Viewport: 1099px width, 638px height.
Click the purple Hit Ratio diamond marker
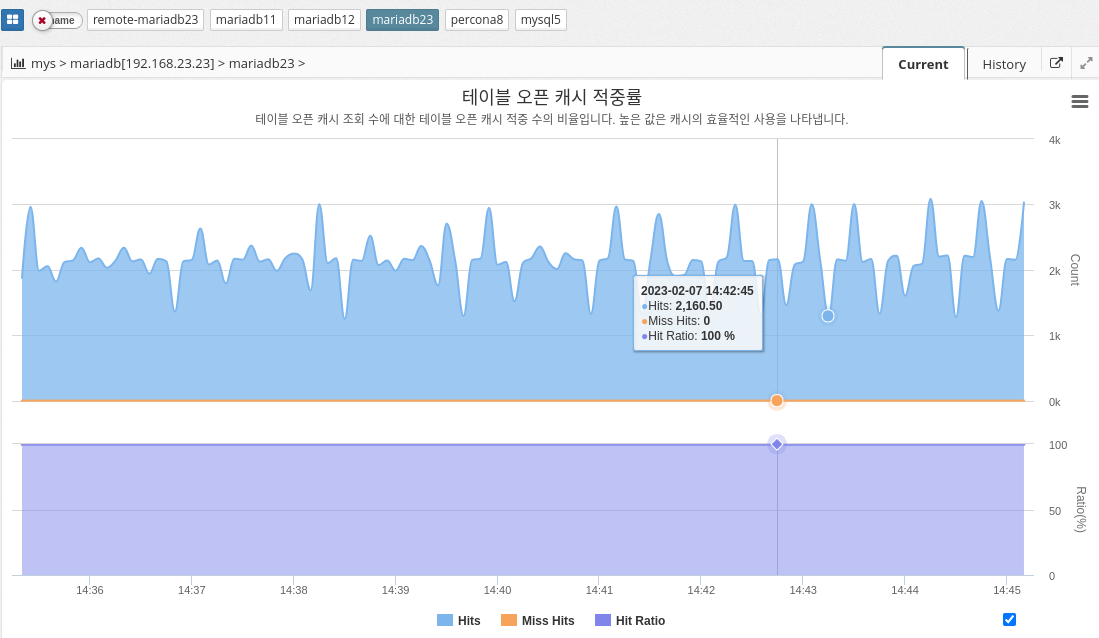pyautogui.click(x=777, y=444)
